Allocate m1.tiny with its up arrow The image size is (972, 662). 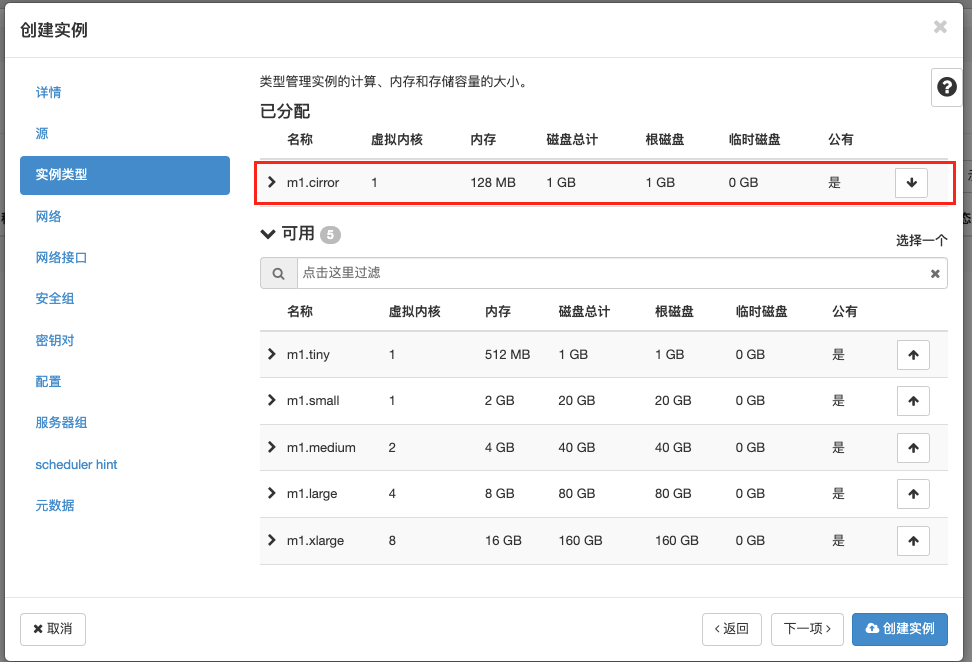[x=913, y=355]
